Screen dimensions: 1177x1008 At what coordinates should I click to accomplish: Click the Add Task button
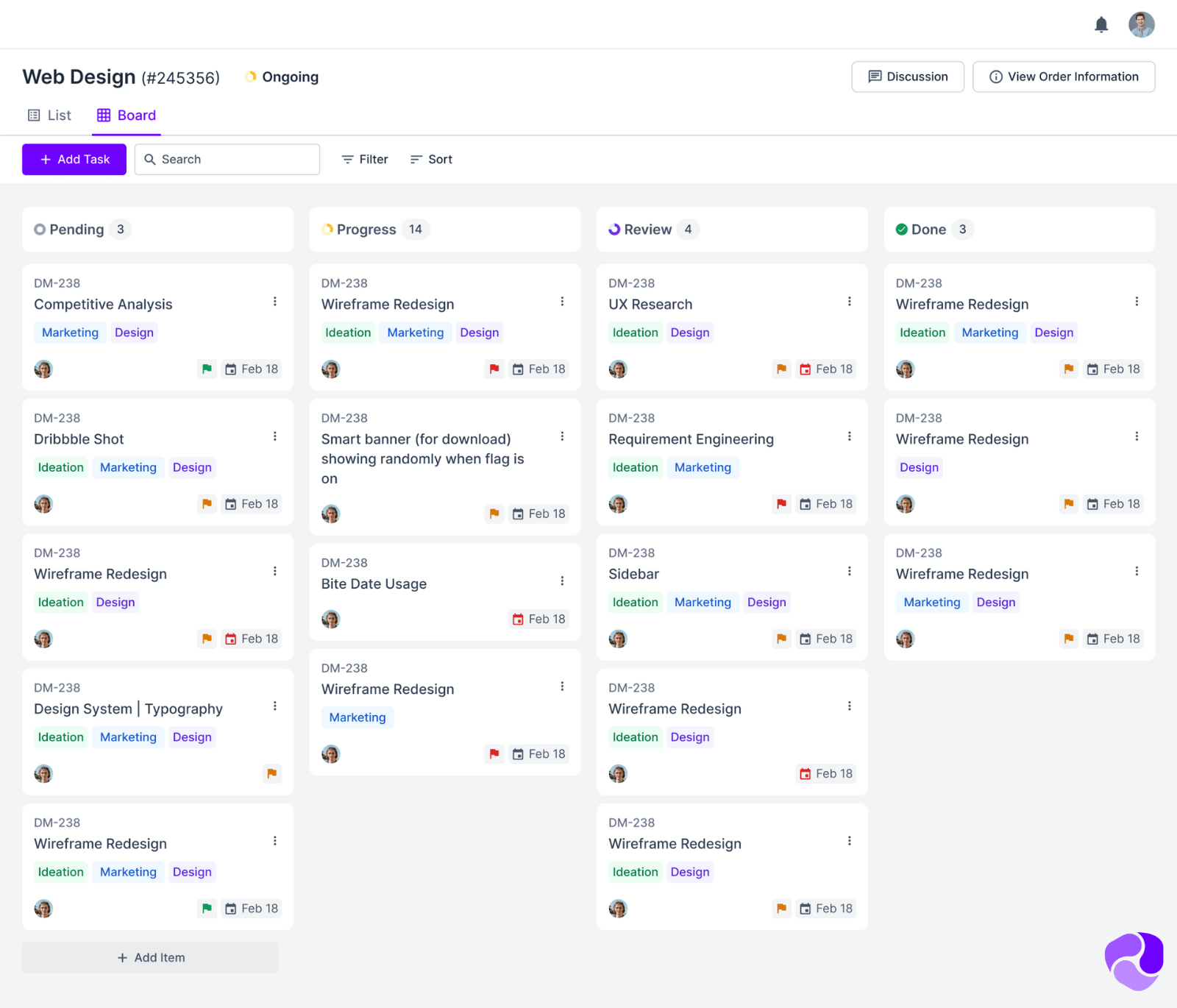pyautogui.click(x=74, y=159)
